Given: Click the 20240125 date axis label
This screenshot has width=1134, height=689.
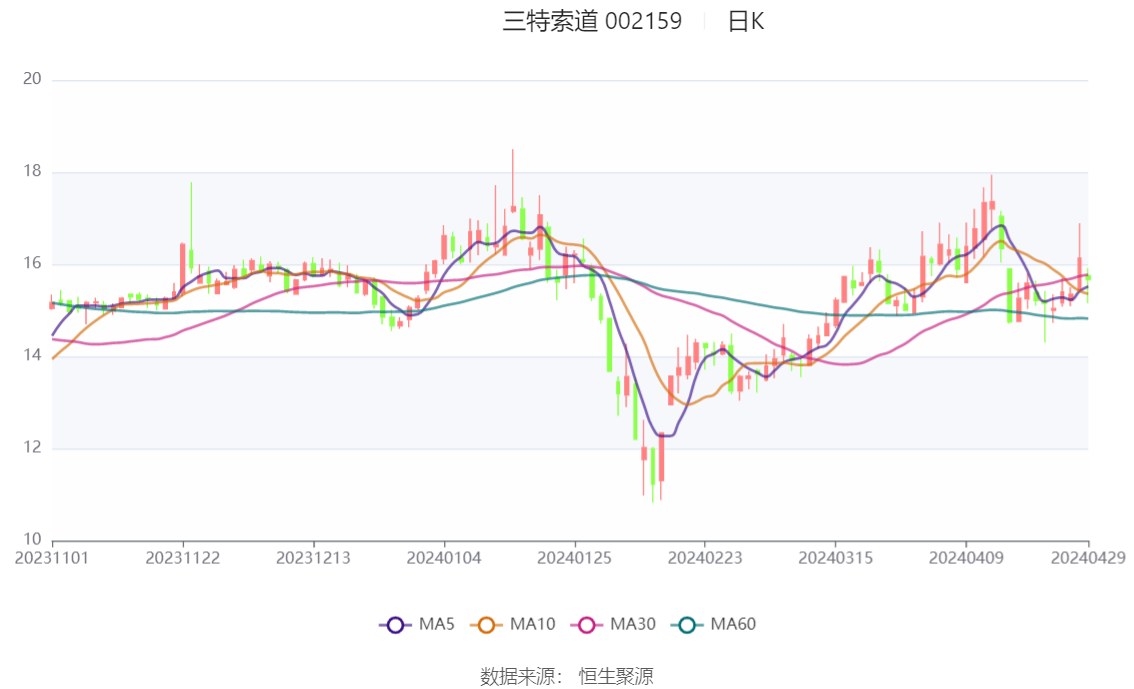Looking at the screenshot, I should 574,558.
